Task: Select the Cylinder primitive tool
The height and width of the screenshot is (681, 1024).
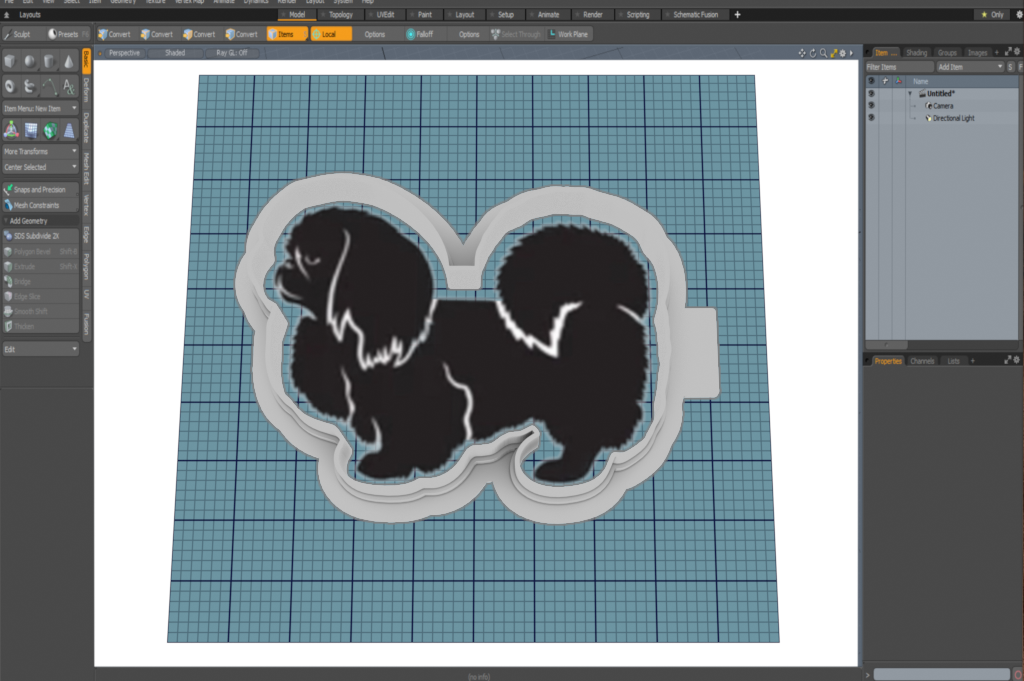Action: pyautogui.click(x=49, y=61)
